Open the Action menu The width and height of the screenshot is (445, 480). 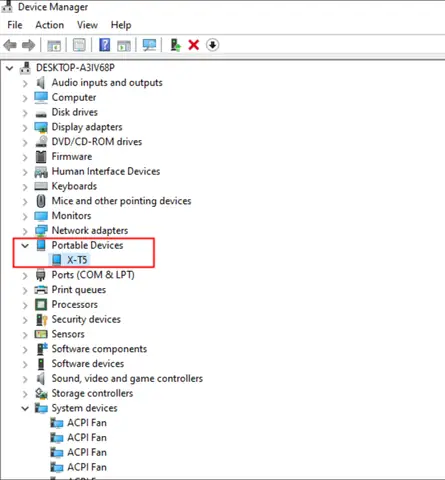point(50,25)
